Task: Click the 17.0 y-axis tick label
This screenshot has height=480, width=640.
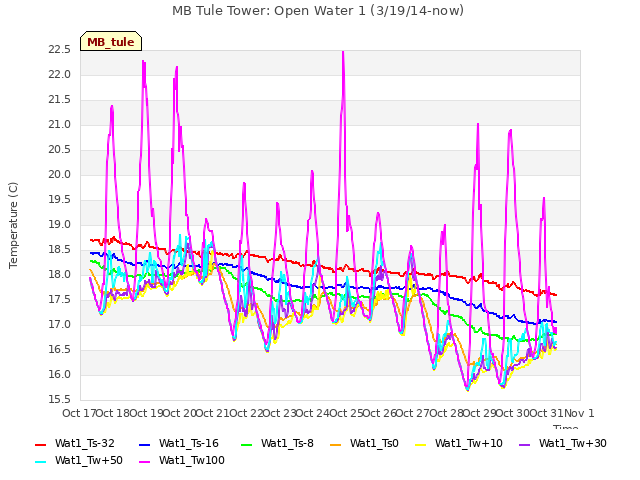Action: pos(60,325)
